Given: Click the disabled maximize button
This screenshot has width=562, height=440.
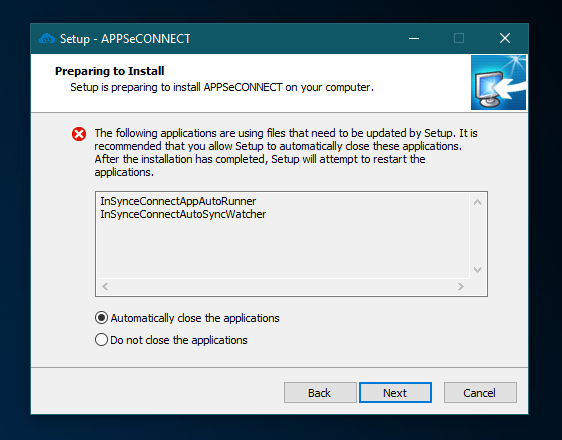Looking at the screenshot, I should coord(459,38).
